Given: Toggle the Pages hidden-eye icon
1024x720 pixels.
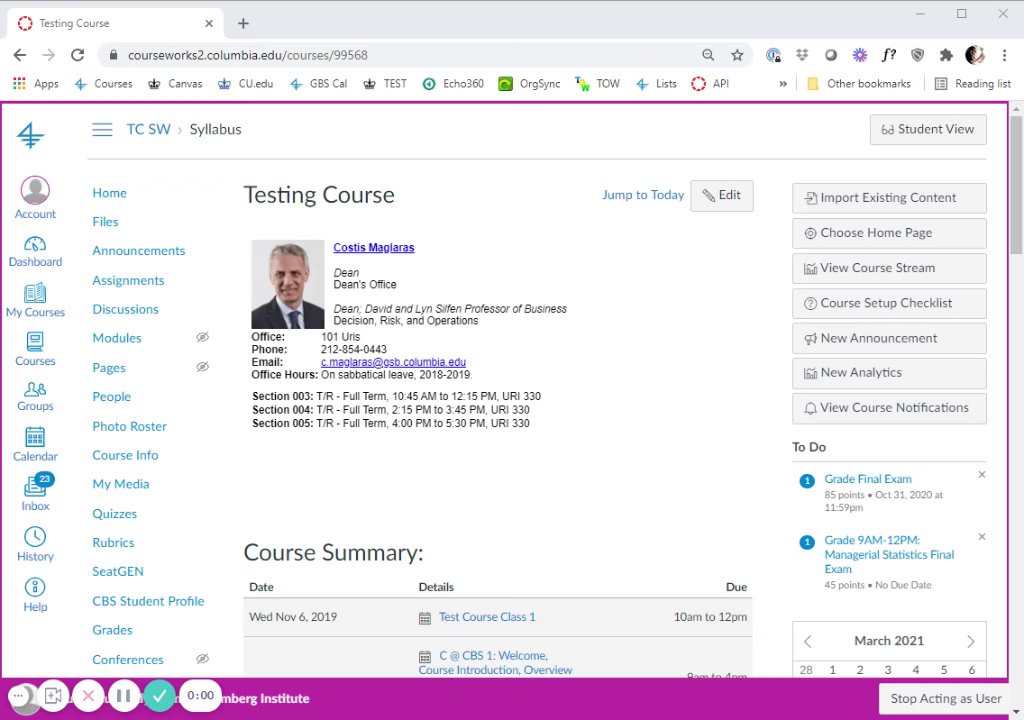Looking at the screenshot, I should coord(202,367).
